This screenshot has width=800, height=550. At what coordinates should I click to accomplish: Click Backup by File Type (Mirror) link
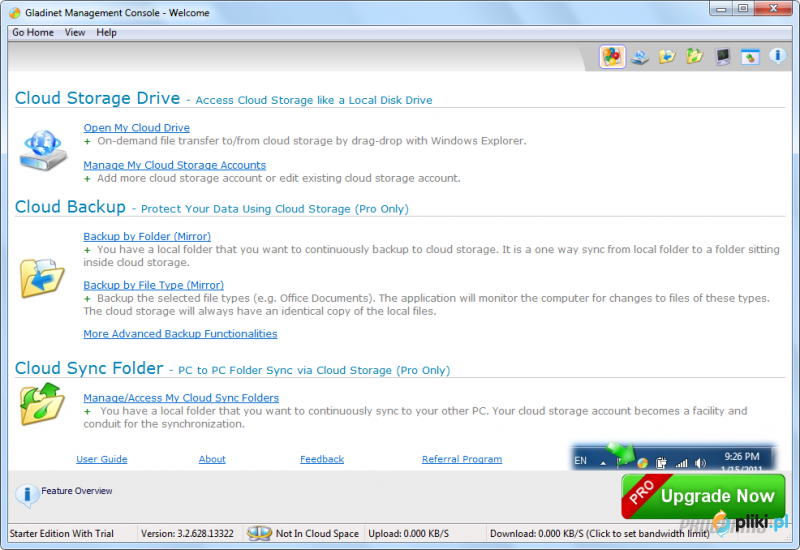(154, 285)
